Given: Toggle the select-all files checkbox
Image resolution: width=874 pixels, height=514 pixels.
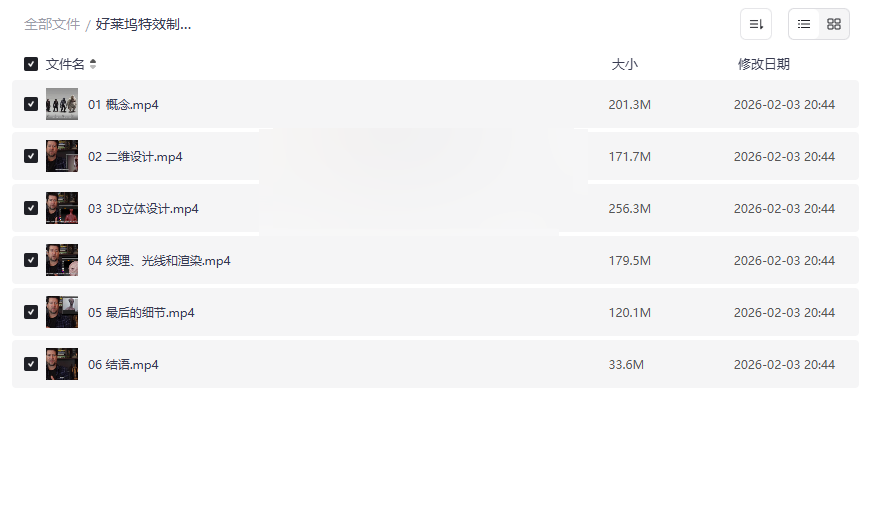Looking at the screenshot, I should tap(31, 64).
